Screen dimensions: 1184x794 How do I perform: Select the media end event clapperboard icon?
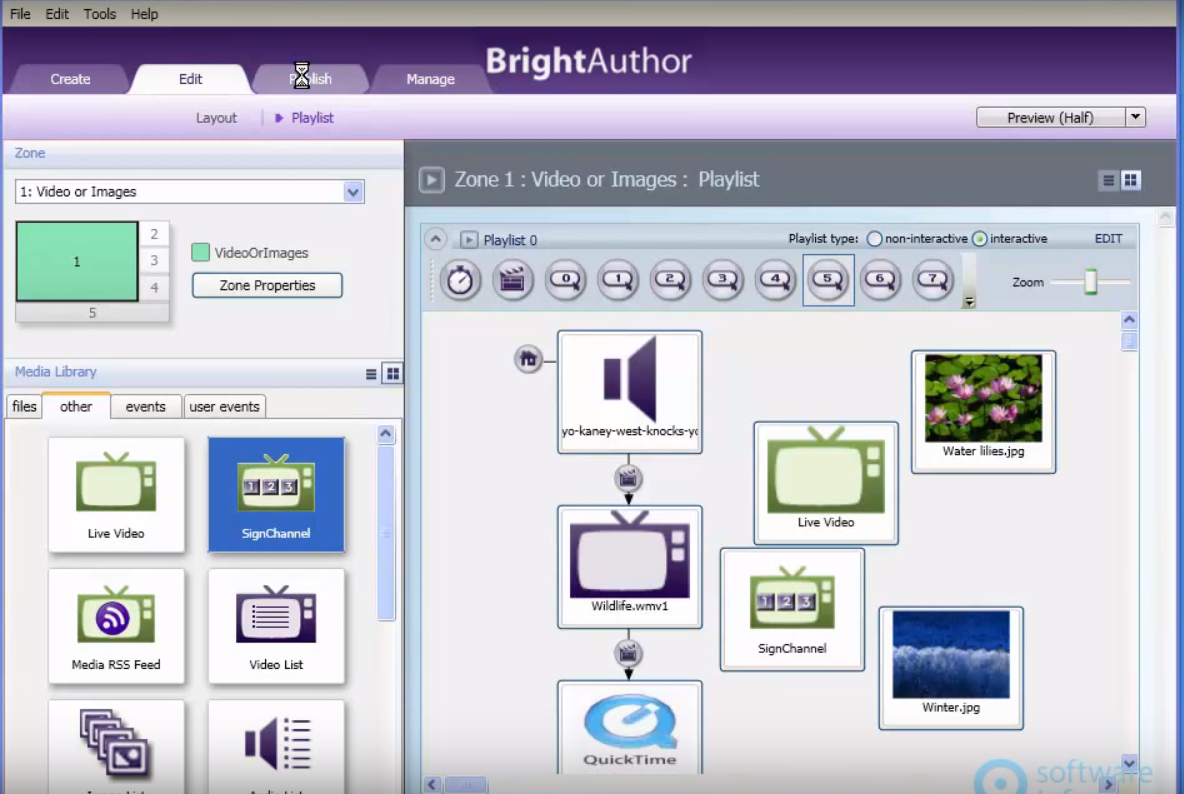[512, 280]
